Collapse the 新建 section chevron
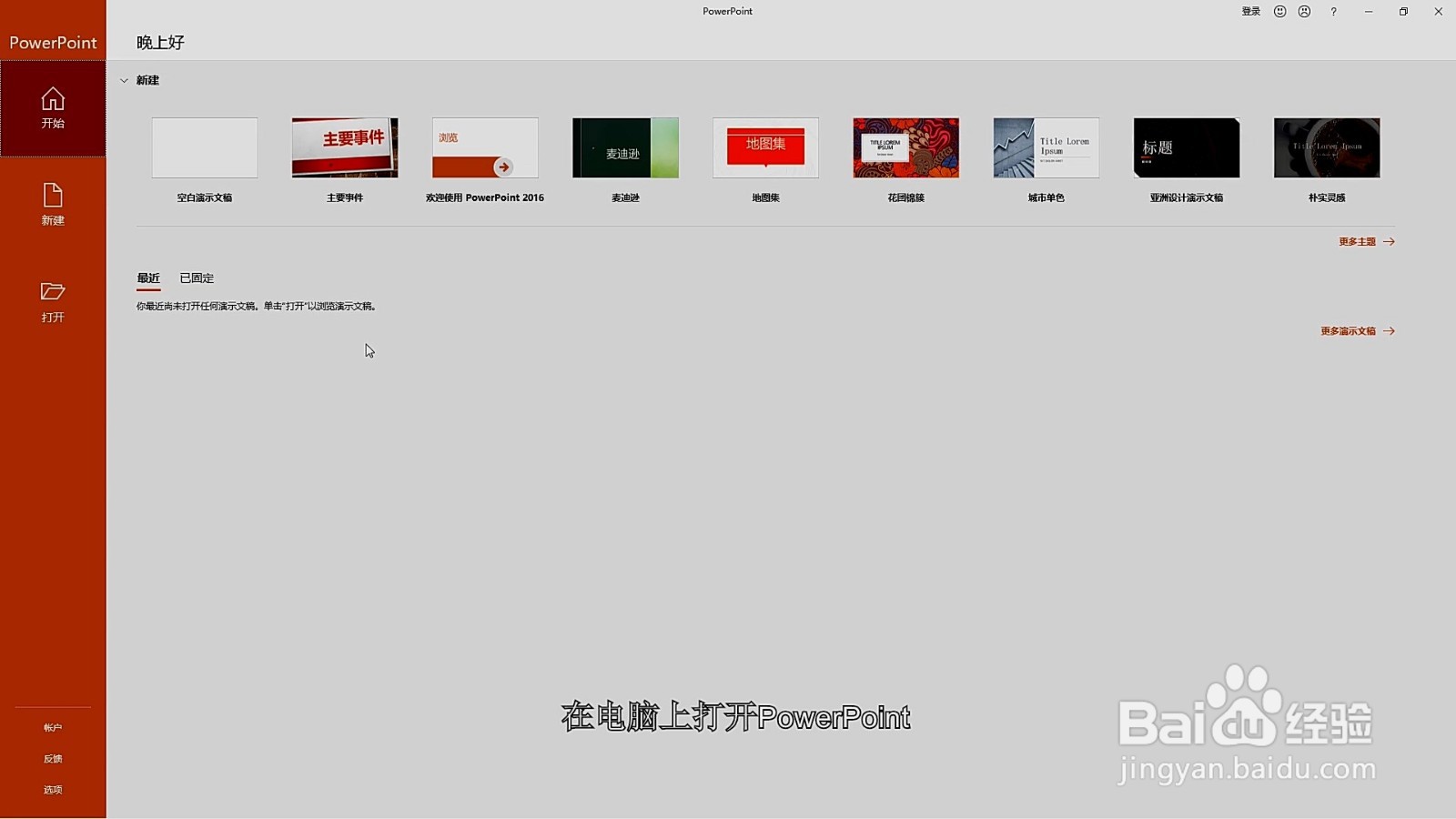This screenshot has width=1456, height=819. (x=124, y=80)
